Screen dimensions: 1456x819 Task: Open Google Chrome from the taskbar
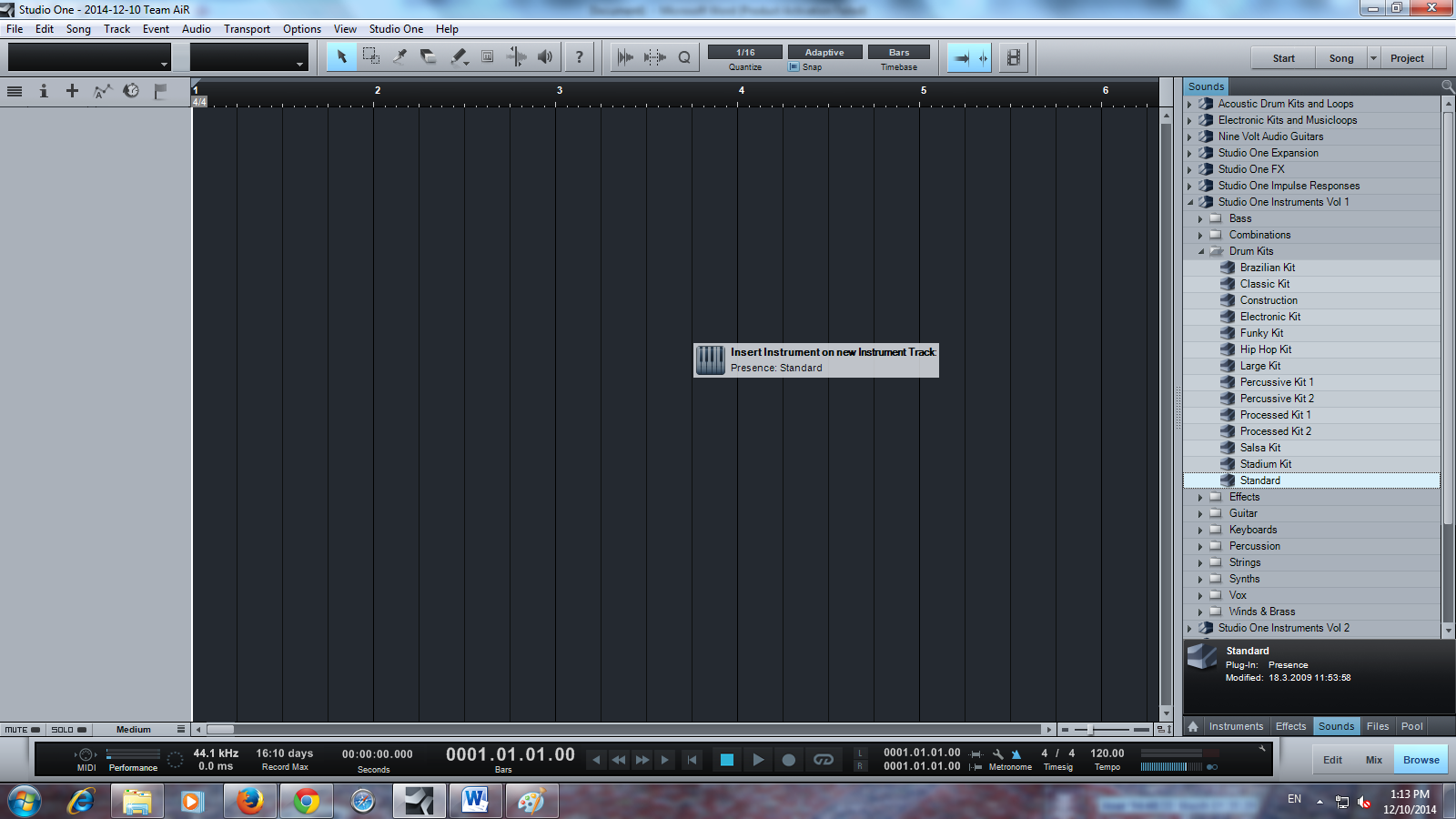[x=307, y=801]
